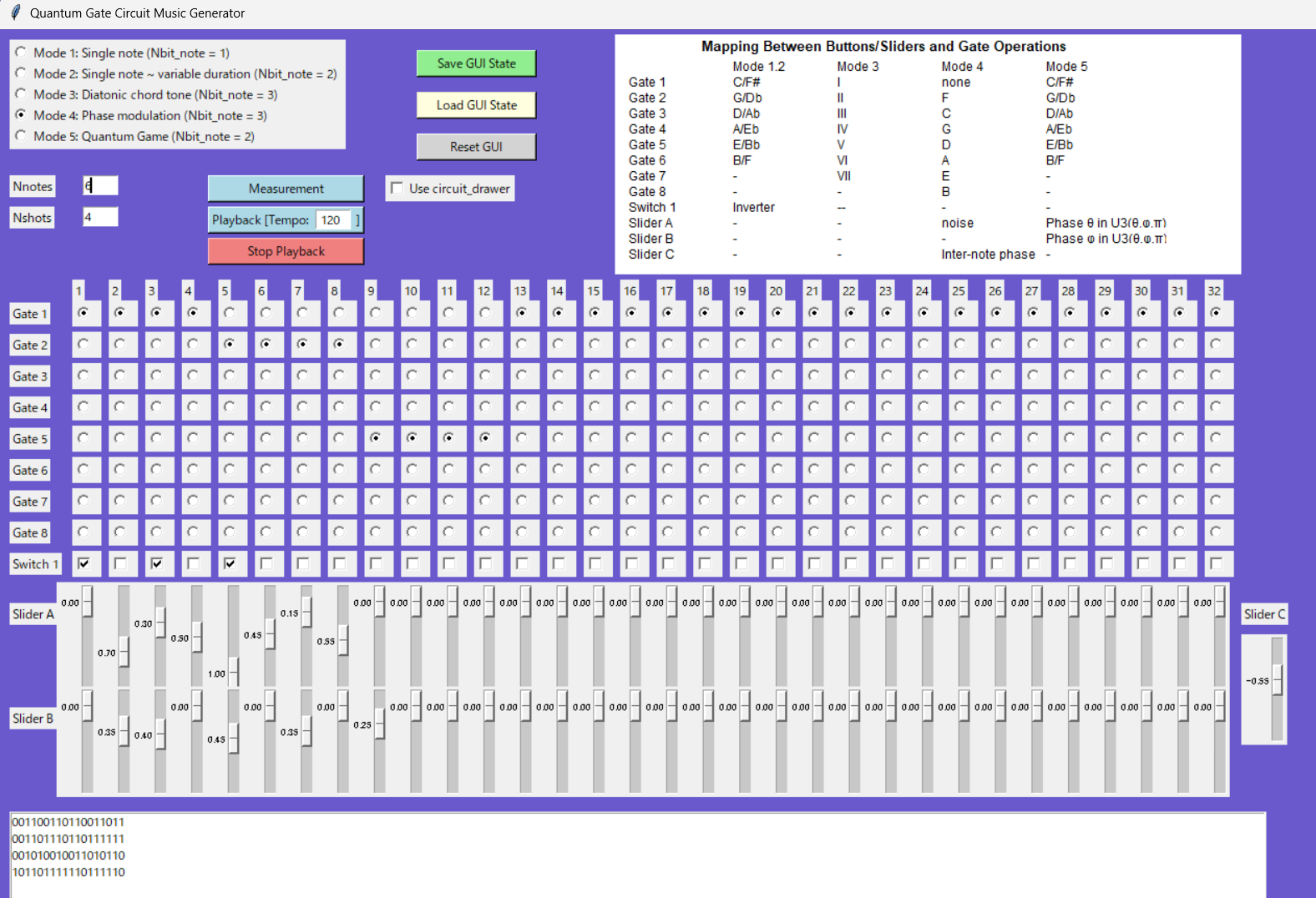Select Gate 1 radio in column 5

click(230, 312)
